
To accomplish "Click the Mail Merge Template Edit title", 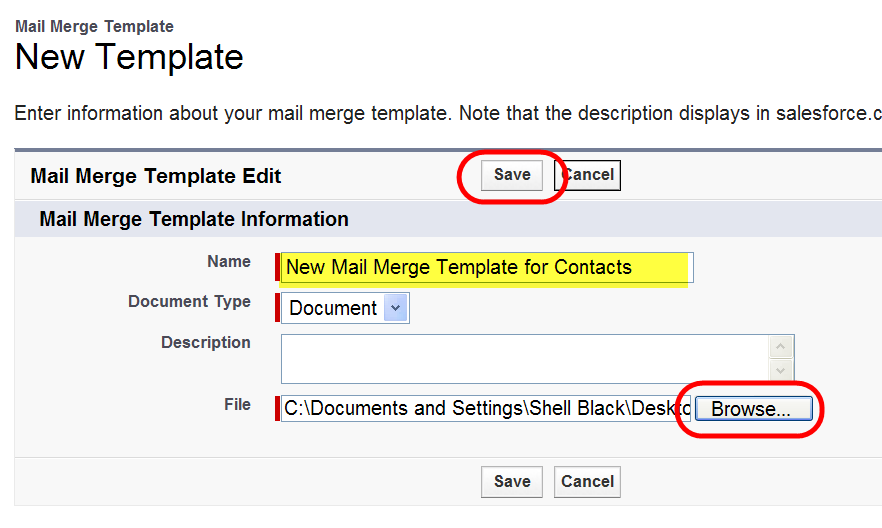I will pyautogui.click(x=156, y=176).
